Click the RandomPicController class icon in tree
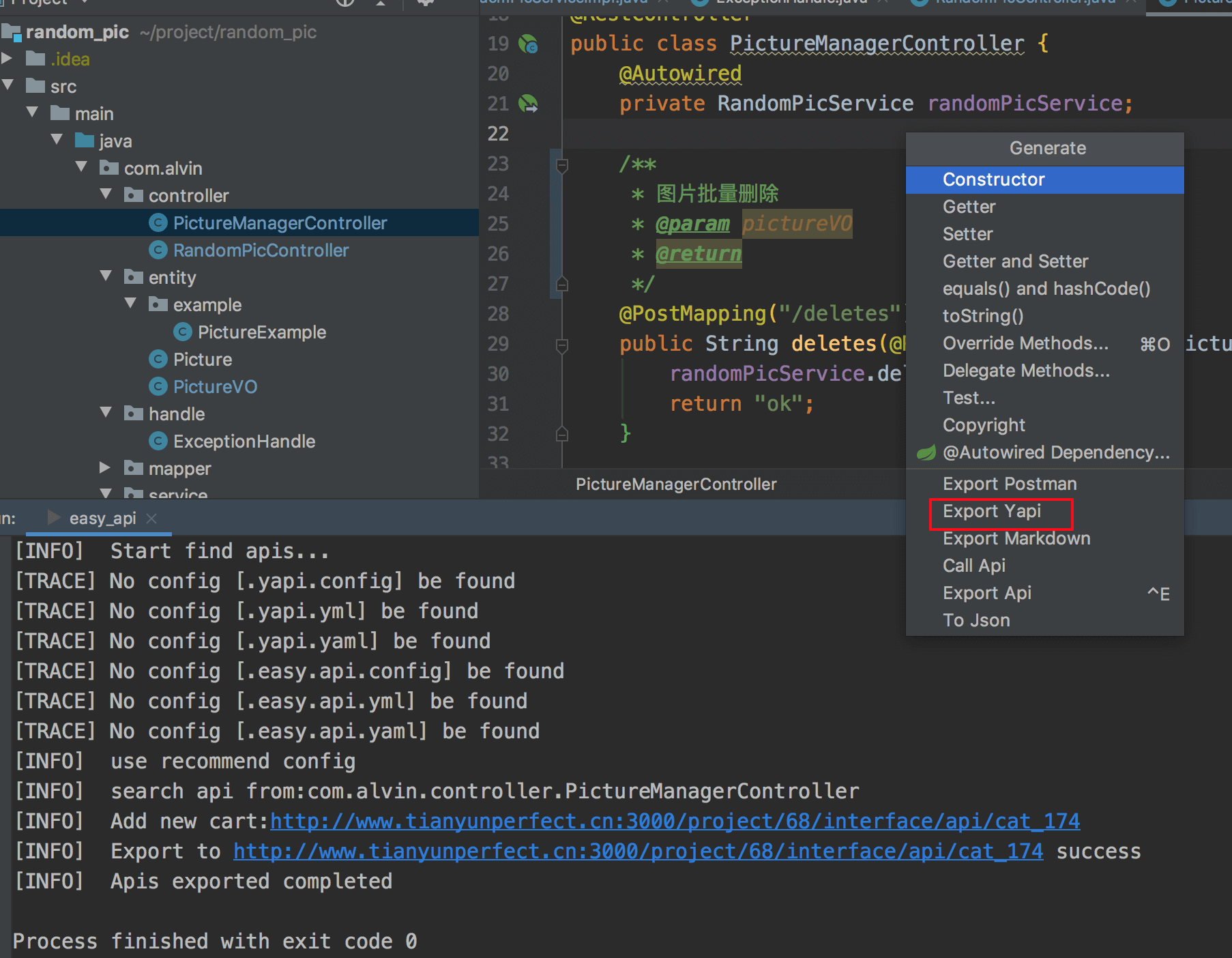The height and width of the screenshot is (958, 1232). point(158,250)
